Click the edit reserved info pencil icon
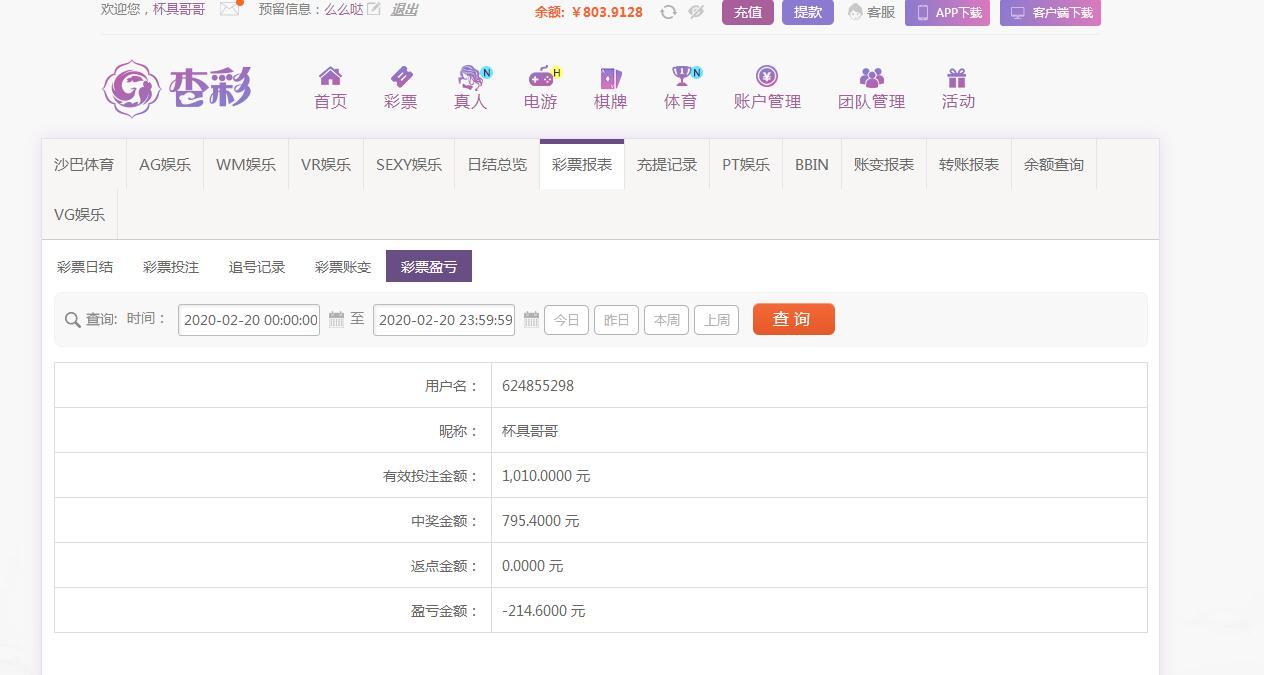This screenshot has height=675, width=1264. 374,9
